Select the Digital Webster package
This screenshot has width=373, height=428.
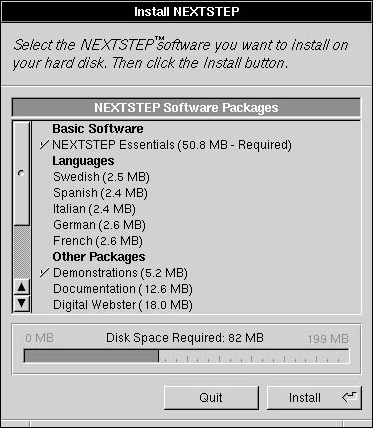[x=197, y=305]
